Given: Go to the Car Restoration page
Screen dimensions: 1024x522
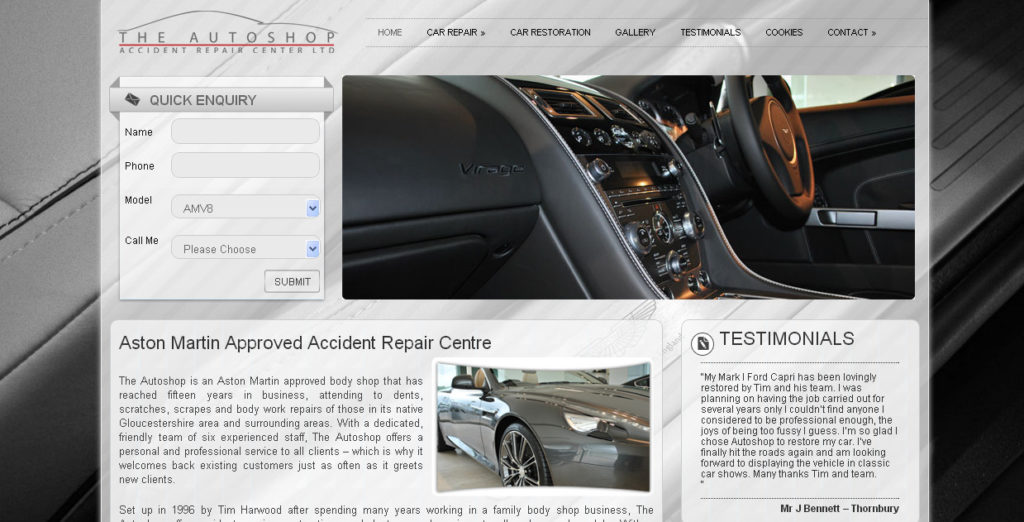Looking at the screenshot, I should point(550,33).
